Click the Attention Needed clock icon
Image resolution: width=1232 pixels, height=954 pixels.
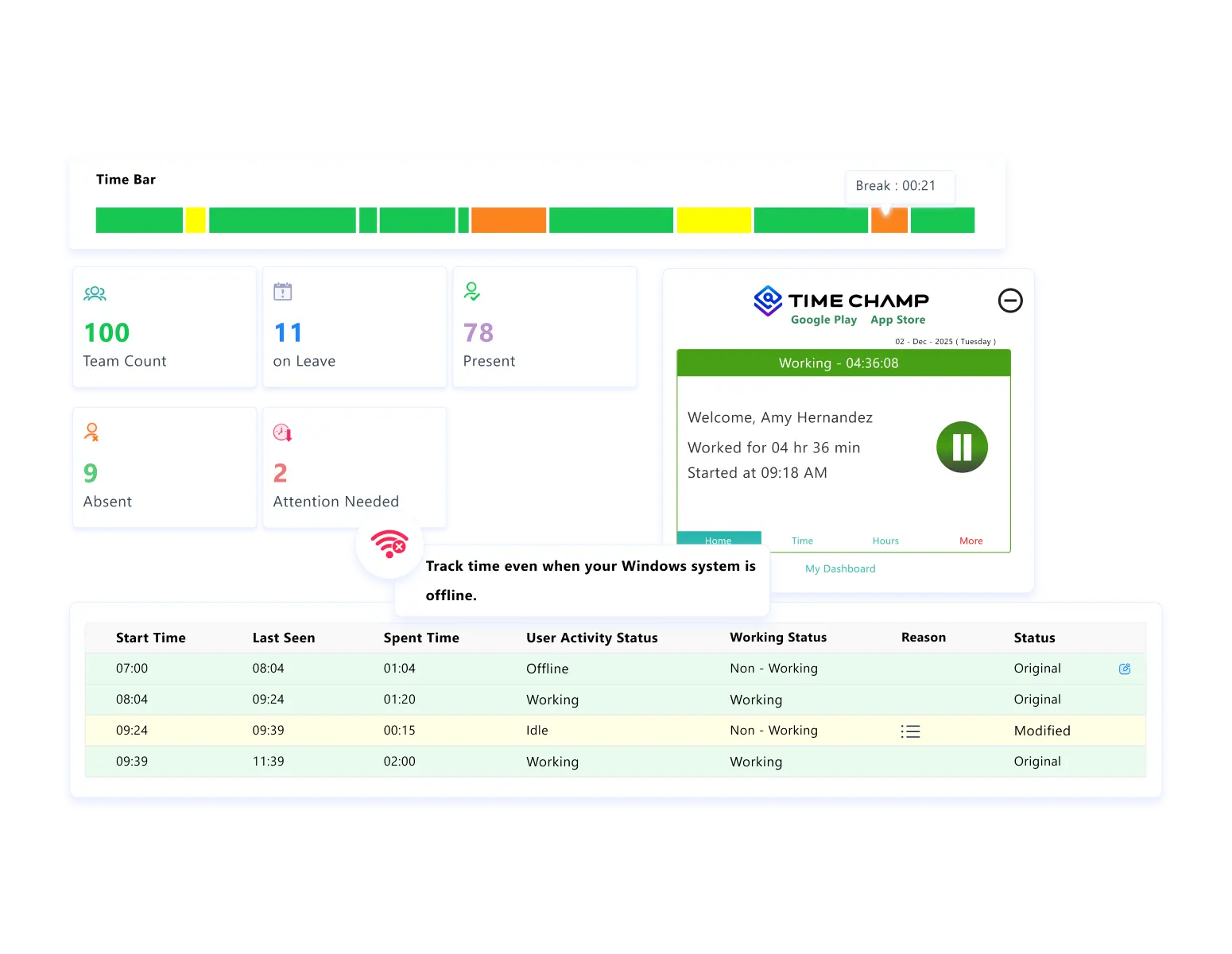pyautogui.click(x=282, y=432)
